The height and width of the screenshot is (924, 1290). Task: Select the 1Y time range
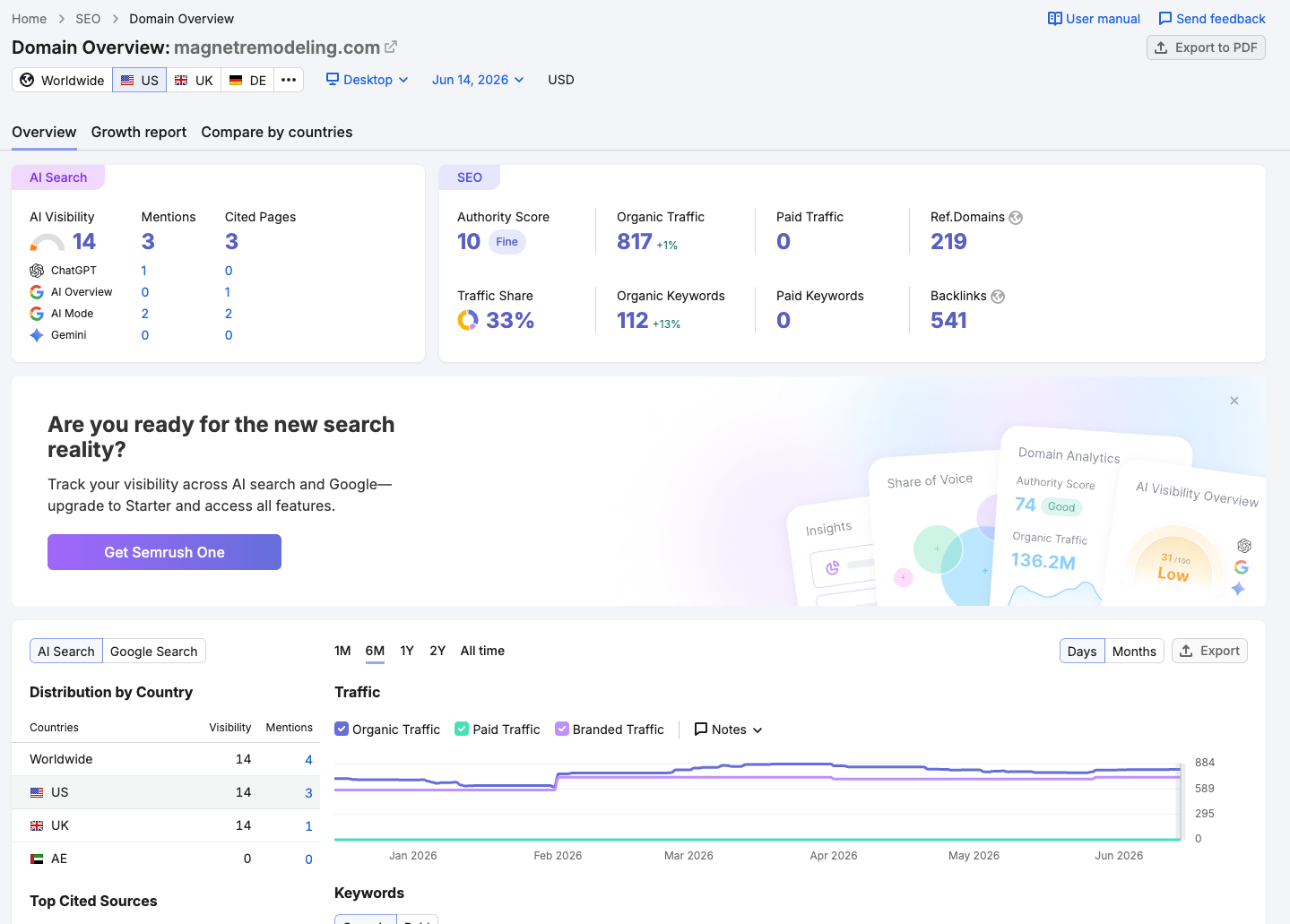tap(407, 651)
